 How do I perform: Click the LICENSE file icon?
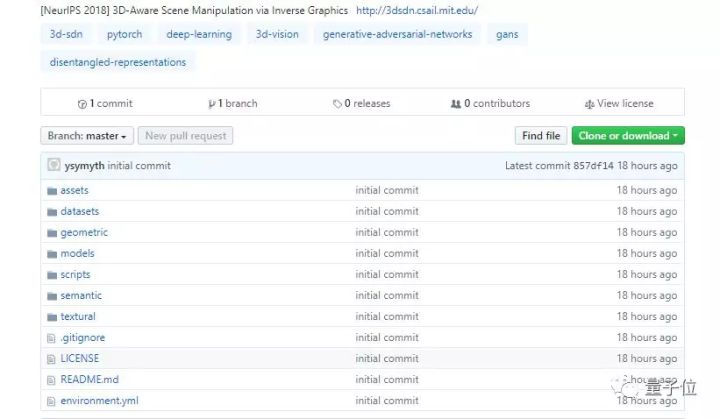(x=52, y=359)
